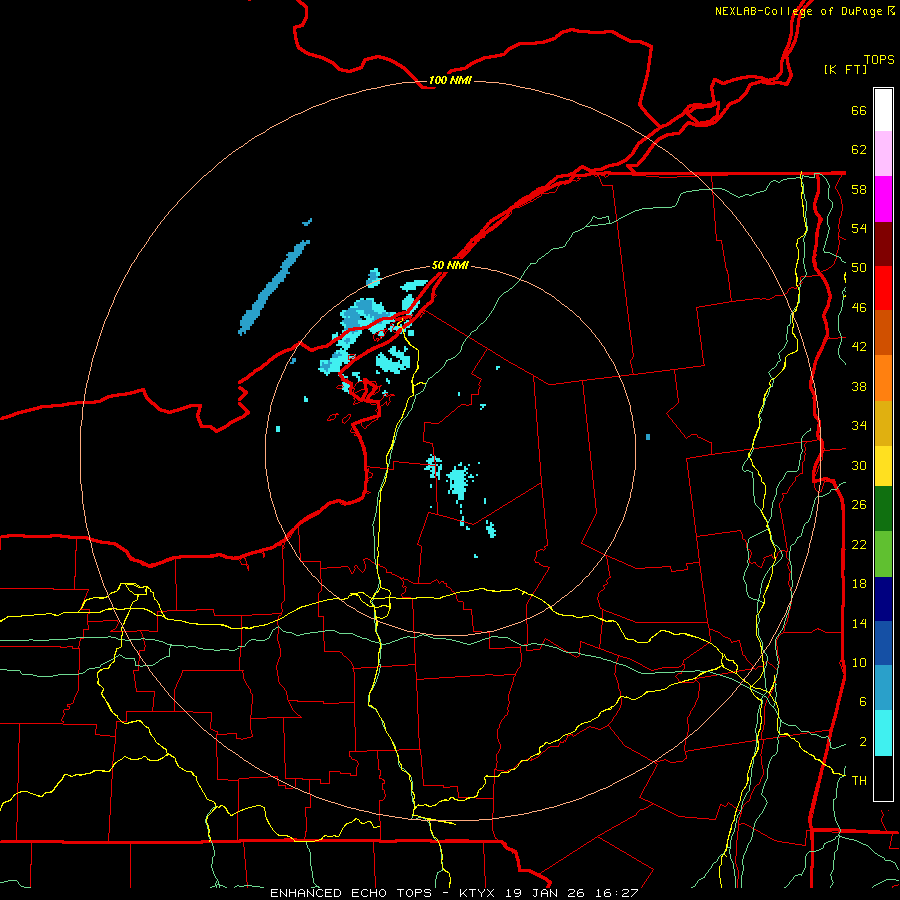Click the black TH legend swatch
The image size is (900, 900).
(x=883, y=778)
